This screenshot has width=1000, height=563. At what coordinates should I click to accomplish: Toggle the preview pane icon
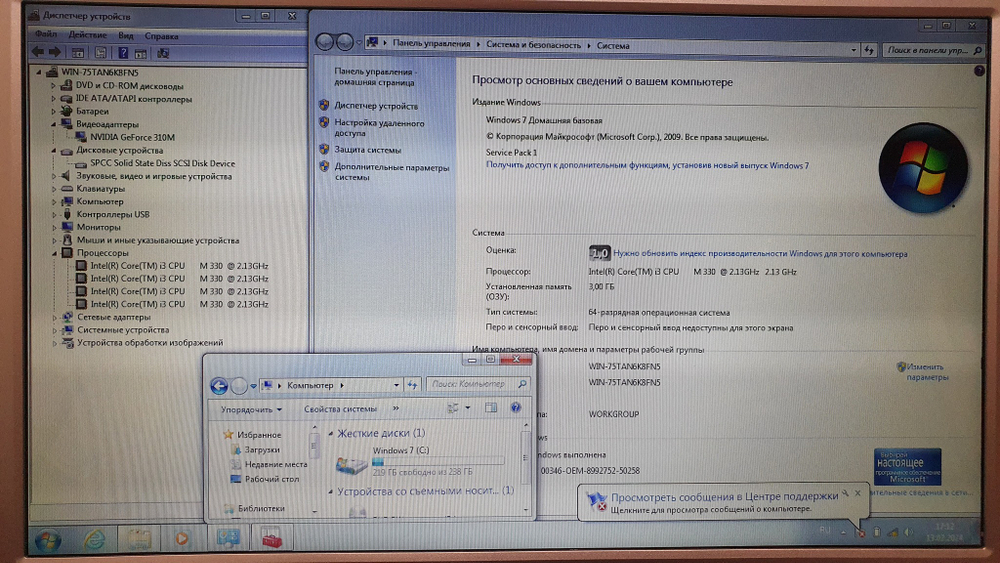(x=490, y=407)
